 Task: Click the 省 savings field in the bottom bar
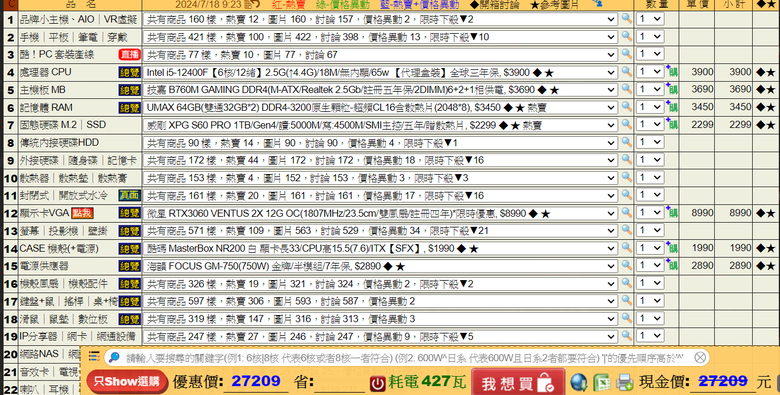coord(339,383)
